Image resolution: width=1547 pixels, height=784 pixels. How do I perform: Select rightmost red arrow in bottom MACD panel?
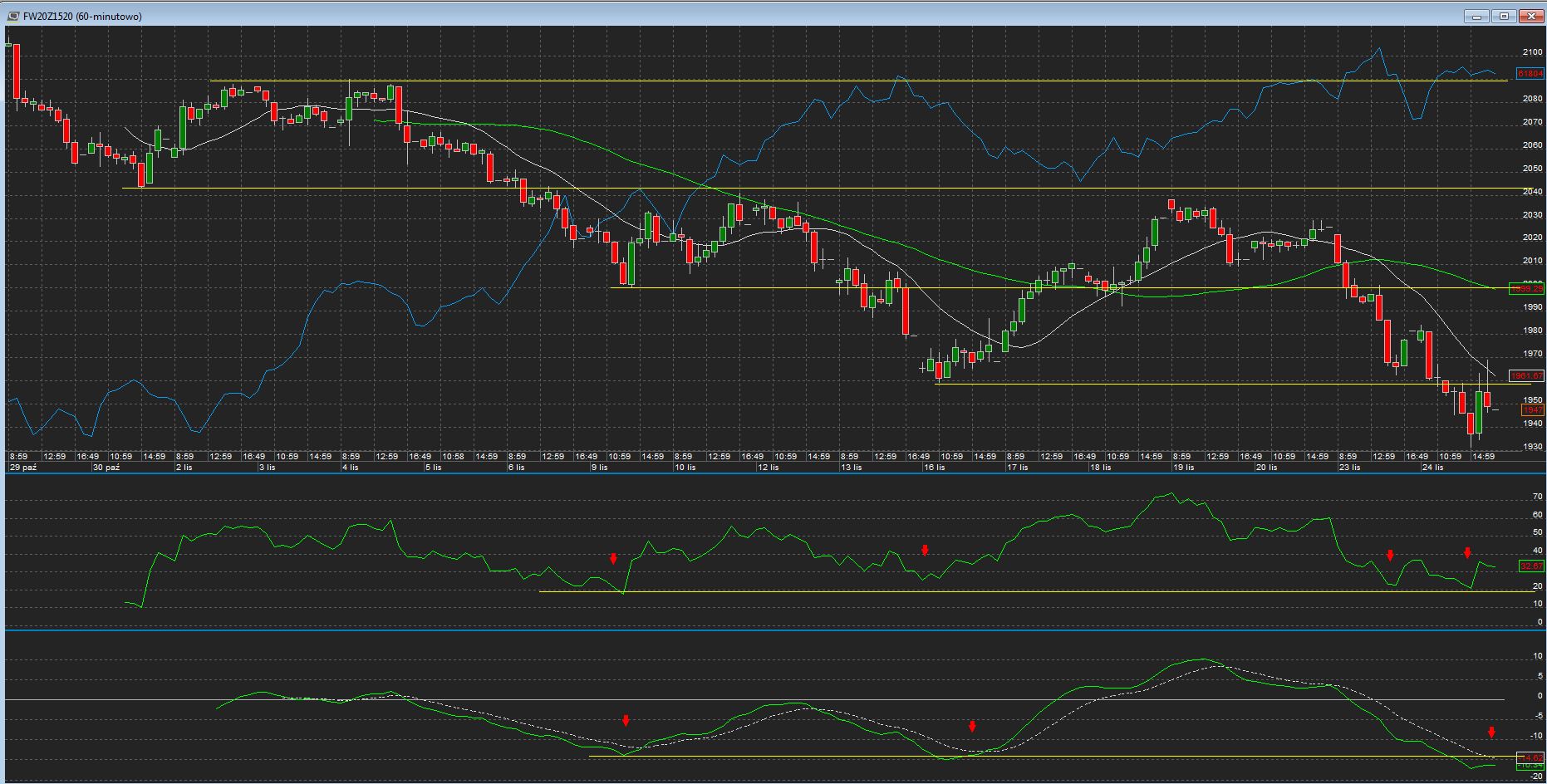[1491, 733]
